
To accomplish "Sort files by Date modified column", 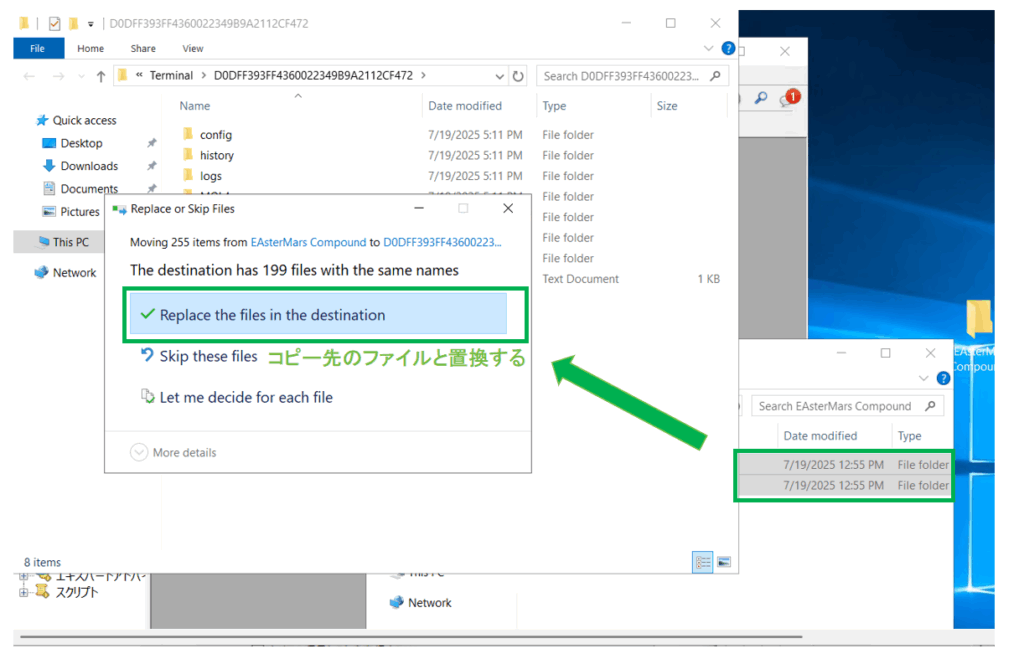I will pyautogui.click(x=465, y=106).
